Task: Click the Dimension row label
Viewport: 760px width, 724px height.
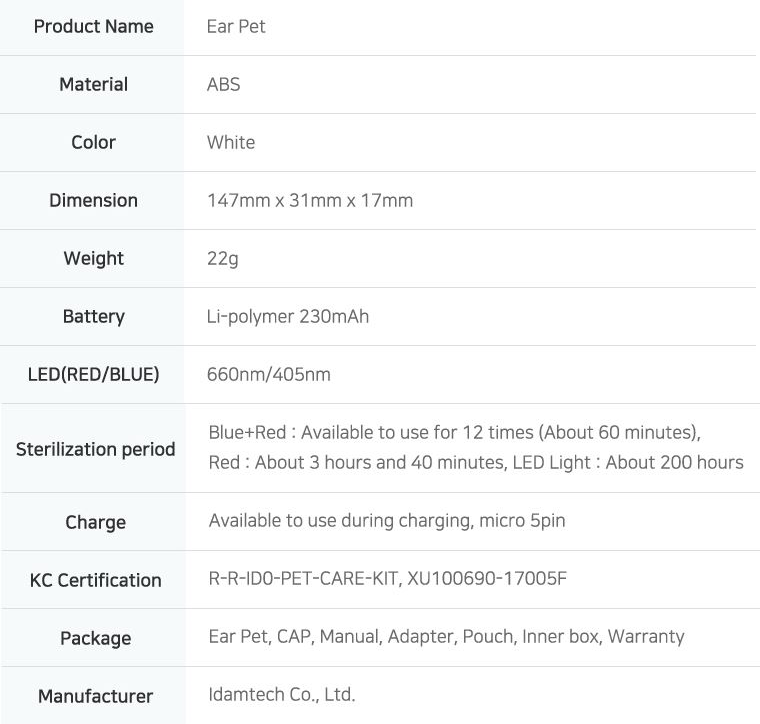Action: [94, 200]
